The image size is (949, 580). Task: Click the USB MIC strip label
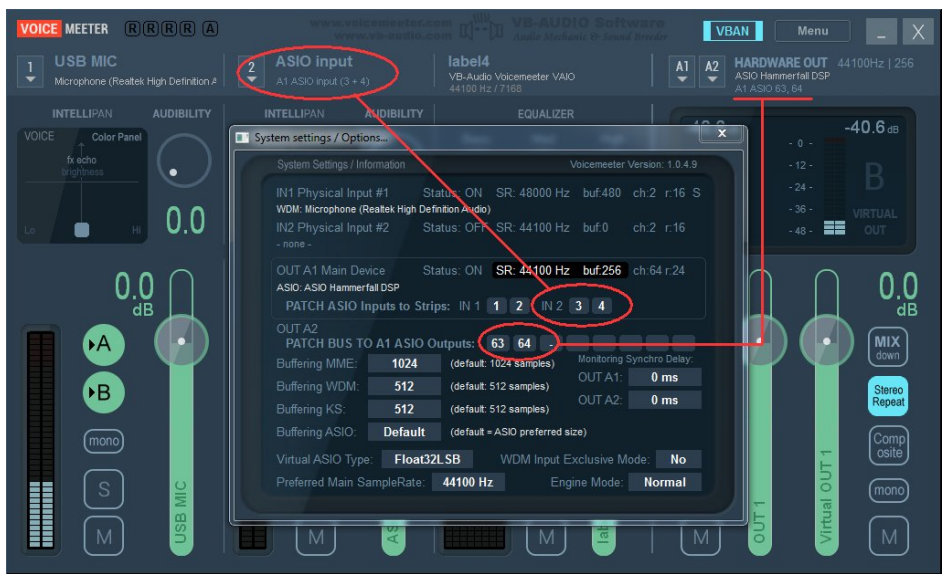85,62
